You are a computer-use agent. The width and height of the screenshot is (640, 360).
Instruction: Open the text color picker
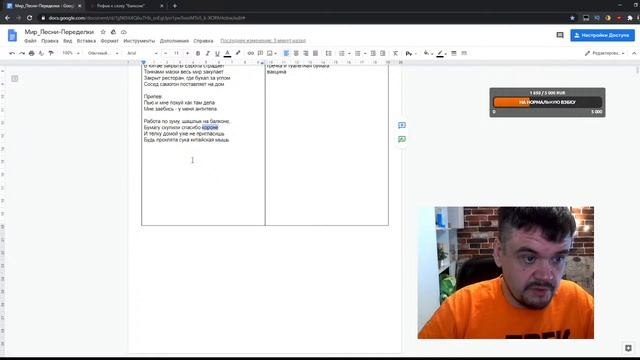click(227, 53)
